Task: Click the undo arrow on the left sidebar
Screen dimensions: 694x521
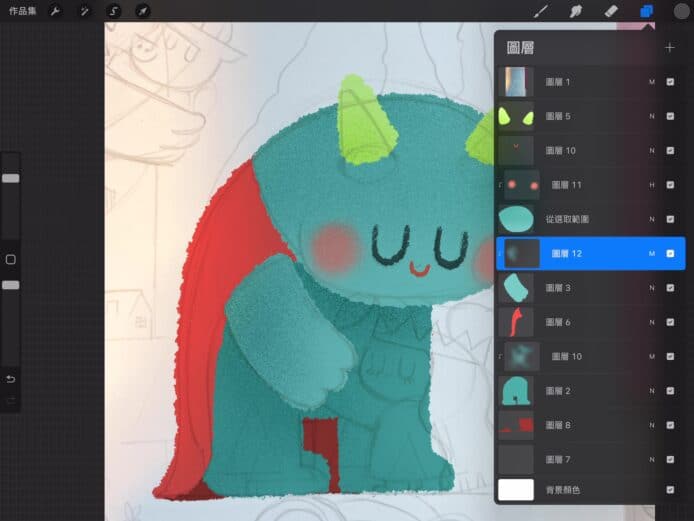Action: 11,379
